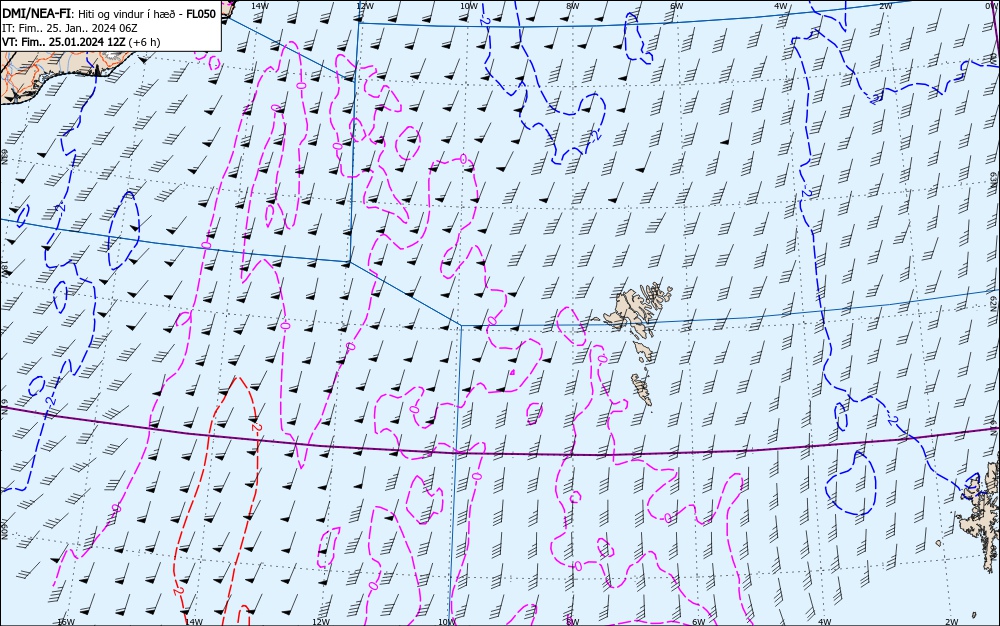Click the '12W' longitude label on top edge
Screen dimensions: 1000x626
point(364,6)
